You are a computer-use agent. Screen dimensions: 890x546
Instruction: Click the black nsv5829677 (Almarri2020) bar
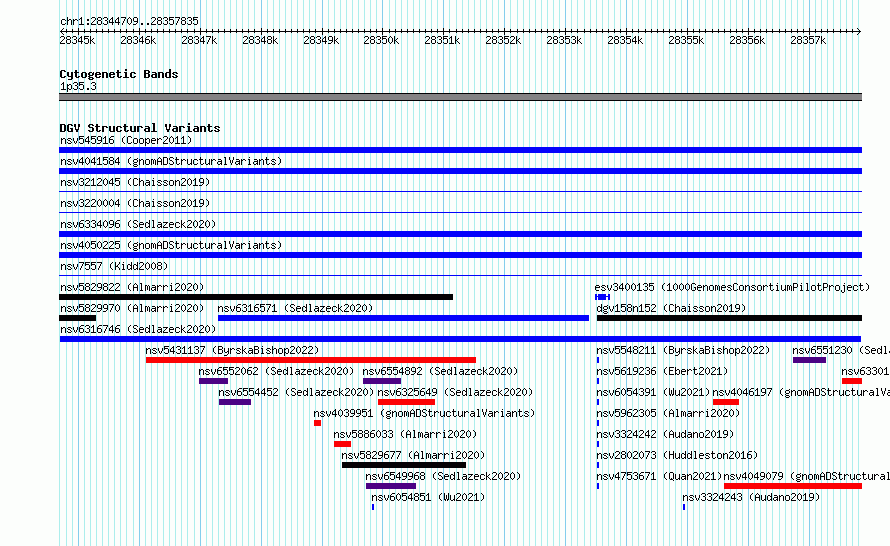pyautogui.click(x=404, y=465)
